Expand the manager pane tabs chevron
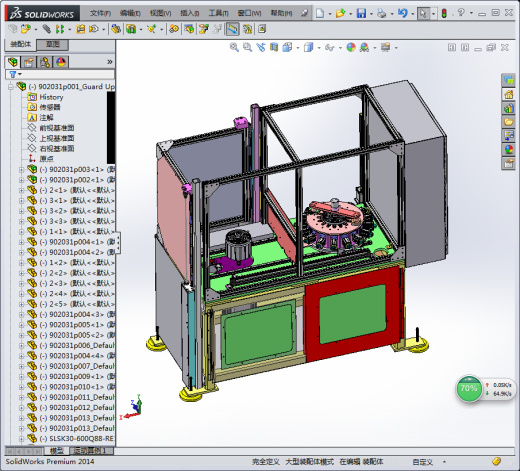Image resolution: width=520 pixels, height=471 pixels. pos(110,62)
